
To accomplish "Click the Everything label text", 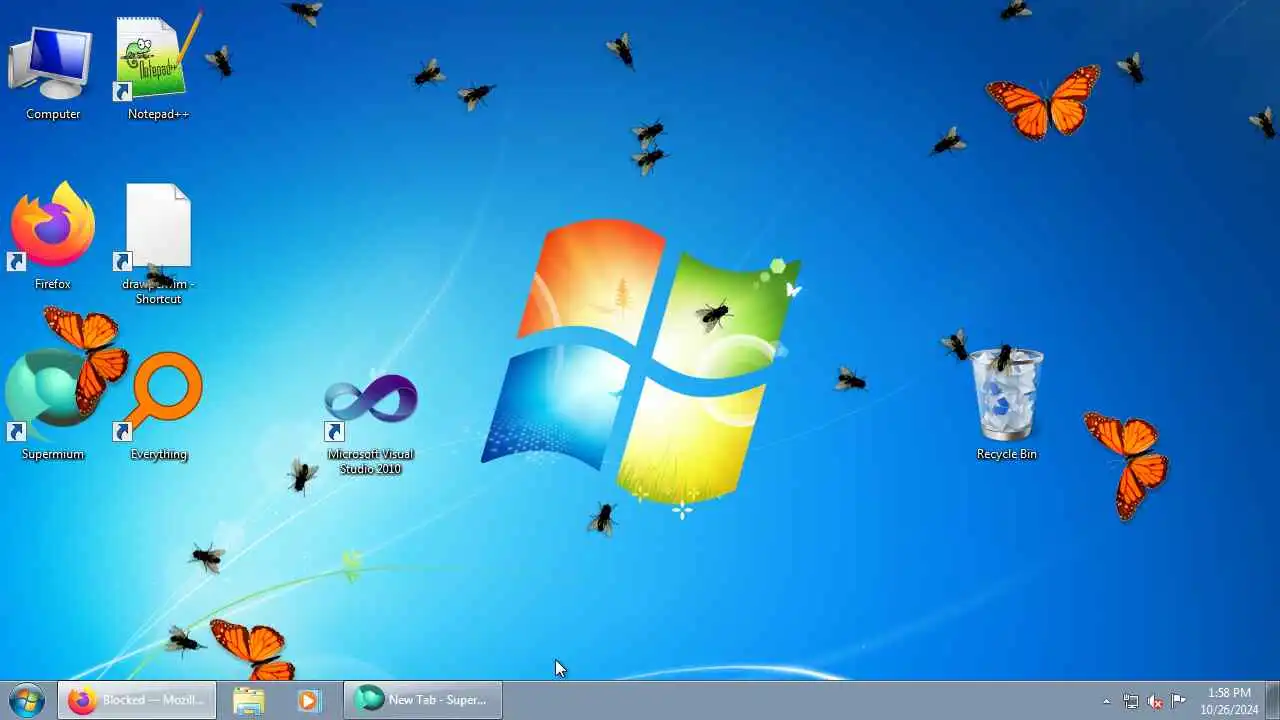I will coord(158,454).
